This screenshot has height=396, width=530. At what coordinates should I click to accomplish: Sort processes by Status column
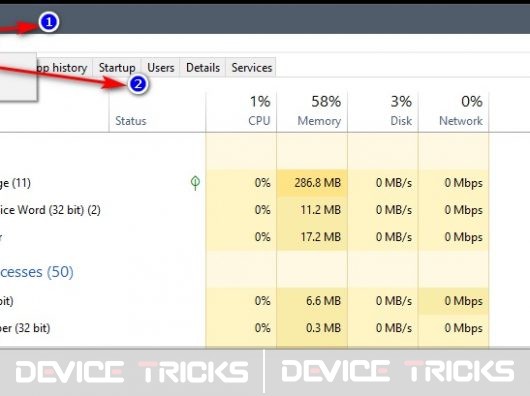(x=157, y=112)
